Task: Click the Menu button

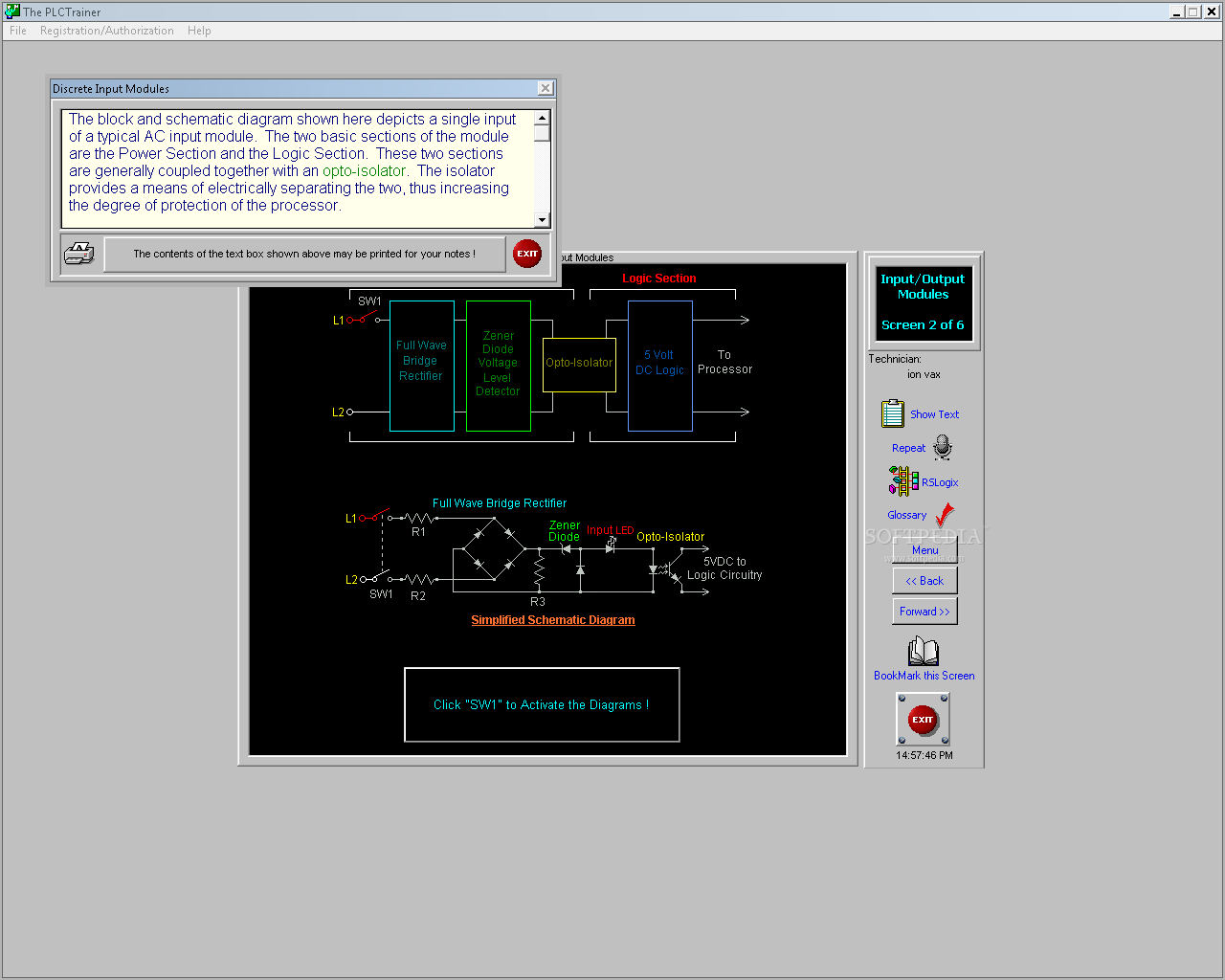Action: [924, 550]
